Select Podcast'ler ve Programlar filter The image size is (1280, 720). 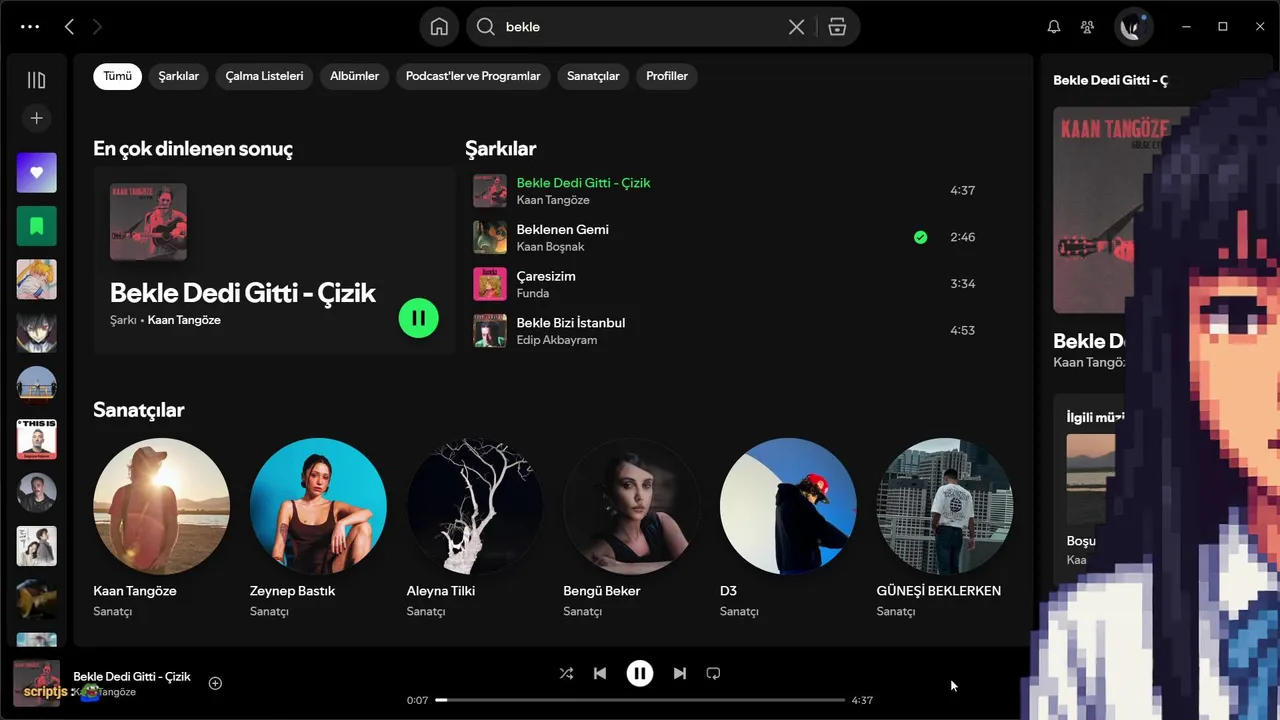[x=473, y=76]
